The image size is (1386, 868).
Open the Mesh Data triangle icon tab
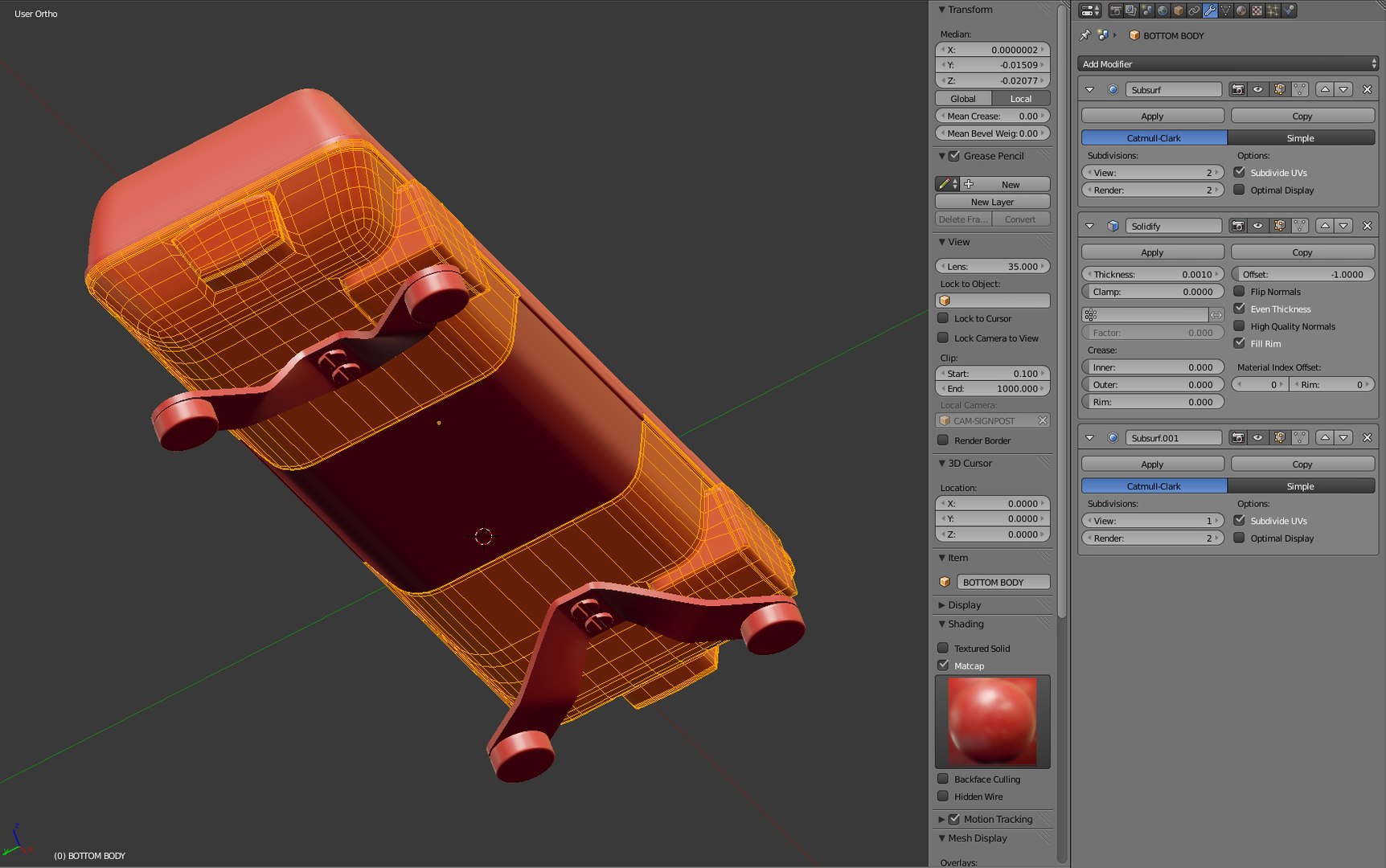pos(1225,10)
